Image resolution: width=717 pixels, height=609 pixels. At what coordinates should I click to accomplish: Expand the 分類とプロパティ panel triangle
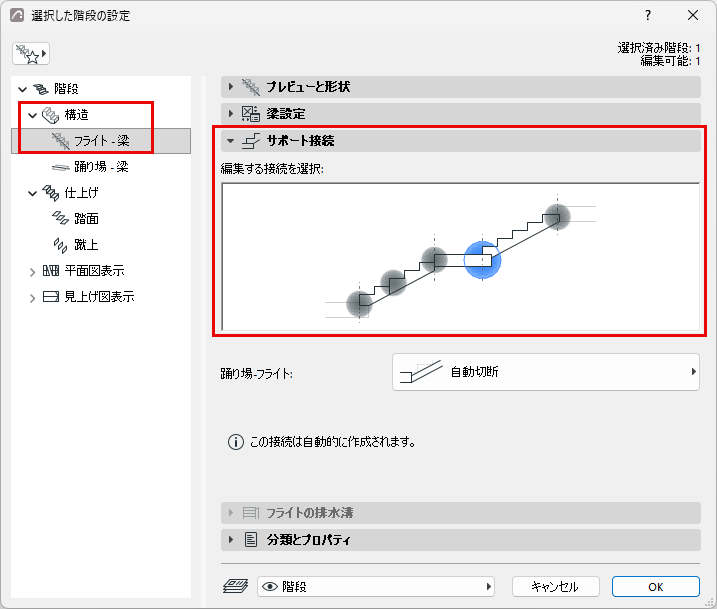pos(231,540)
